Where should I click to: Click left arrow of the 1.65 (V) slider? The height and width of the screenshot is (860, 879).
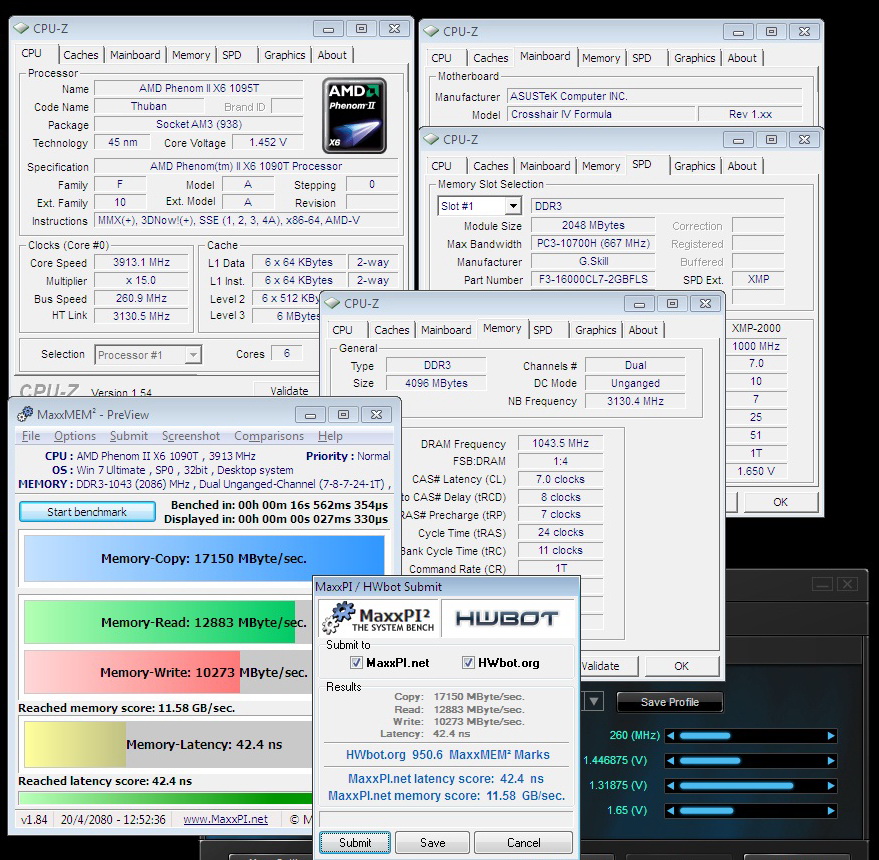pos(671,811)
